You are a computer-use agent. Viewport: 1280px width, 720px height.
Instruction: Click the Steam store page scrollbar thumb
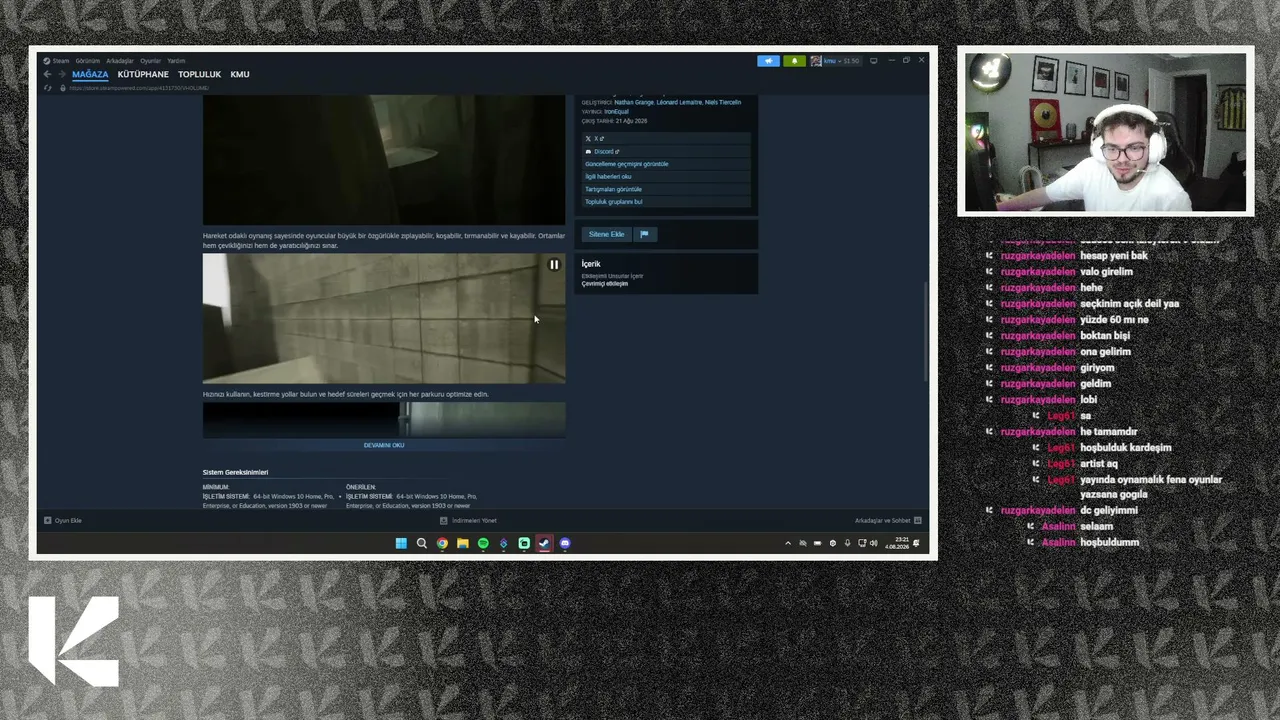(927, 330)
